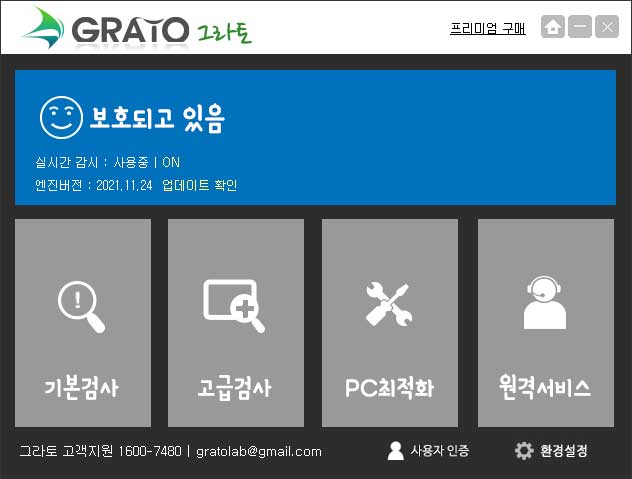Click the 그라토 고객지원 1600-7480 text
Viewport: 632px width, 479px height.
(x=101, y=451)
